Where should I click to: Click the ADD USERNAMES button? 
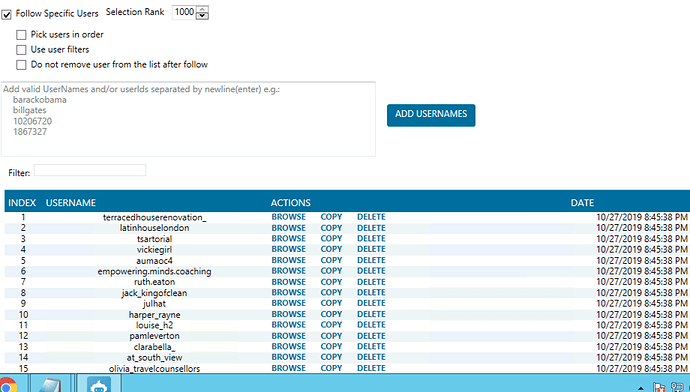pyautogui.click(x=431, y=115)
